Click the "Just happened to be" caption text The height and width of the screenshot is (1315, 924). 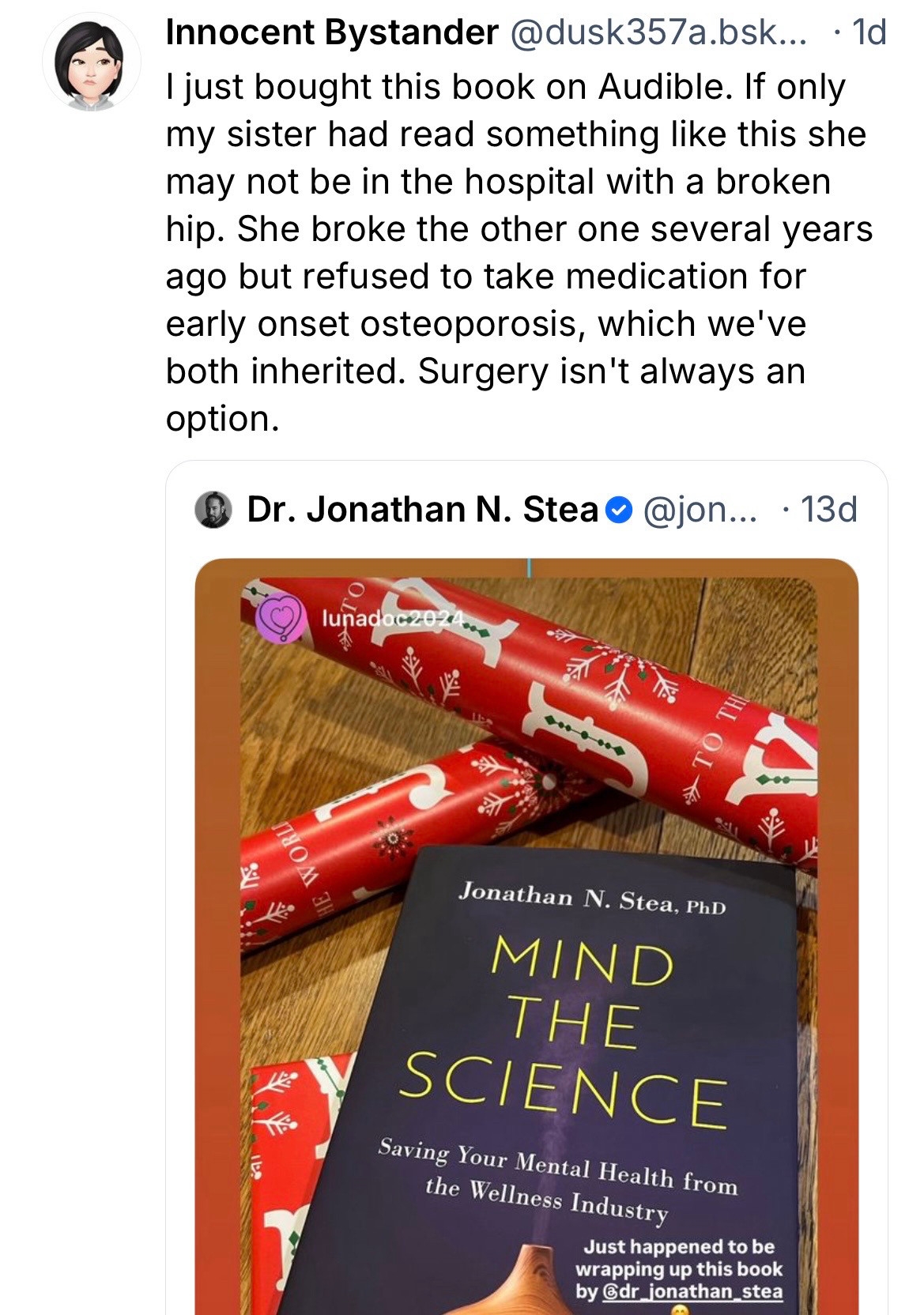pyautogui.click(x=679, y=1247)
